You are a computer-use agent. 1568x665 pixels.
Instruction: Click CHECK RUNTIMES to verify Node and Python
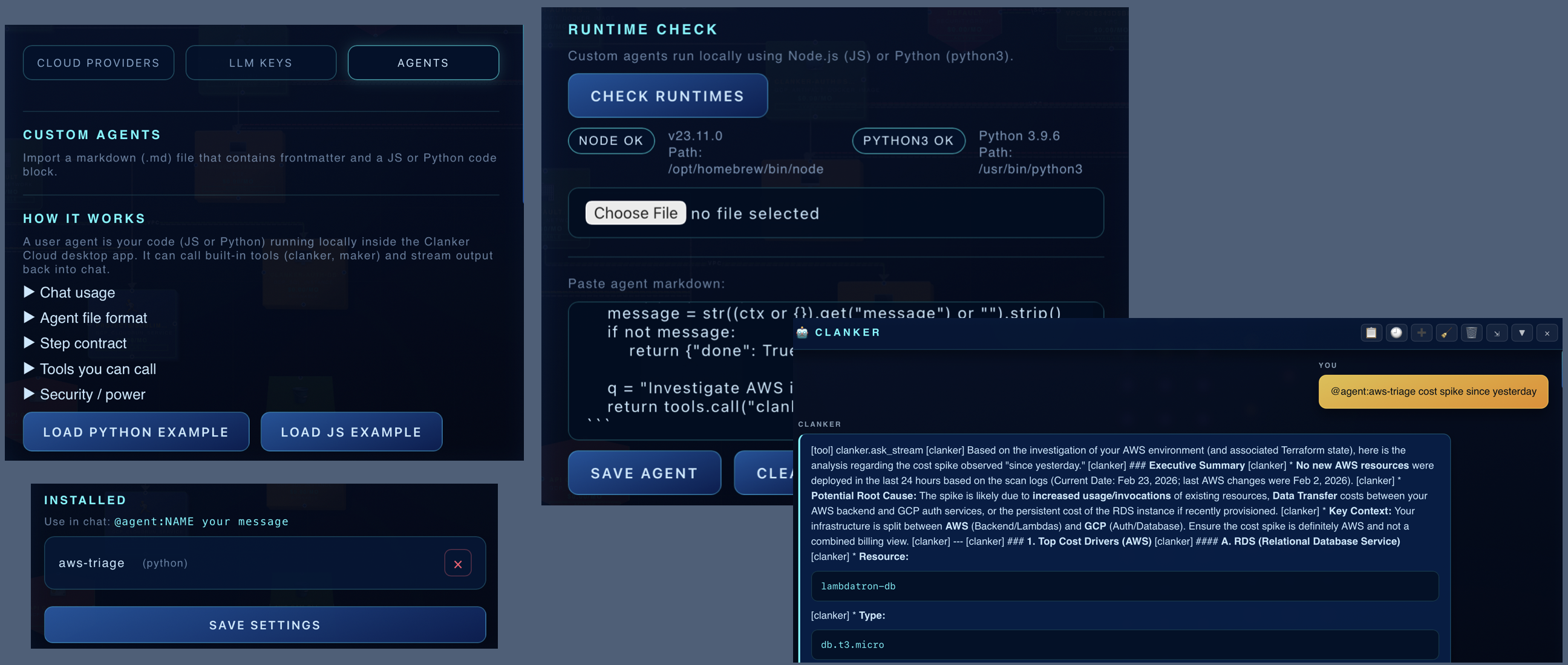pyautogui.click(x=667, y=96)
